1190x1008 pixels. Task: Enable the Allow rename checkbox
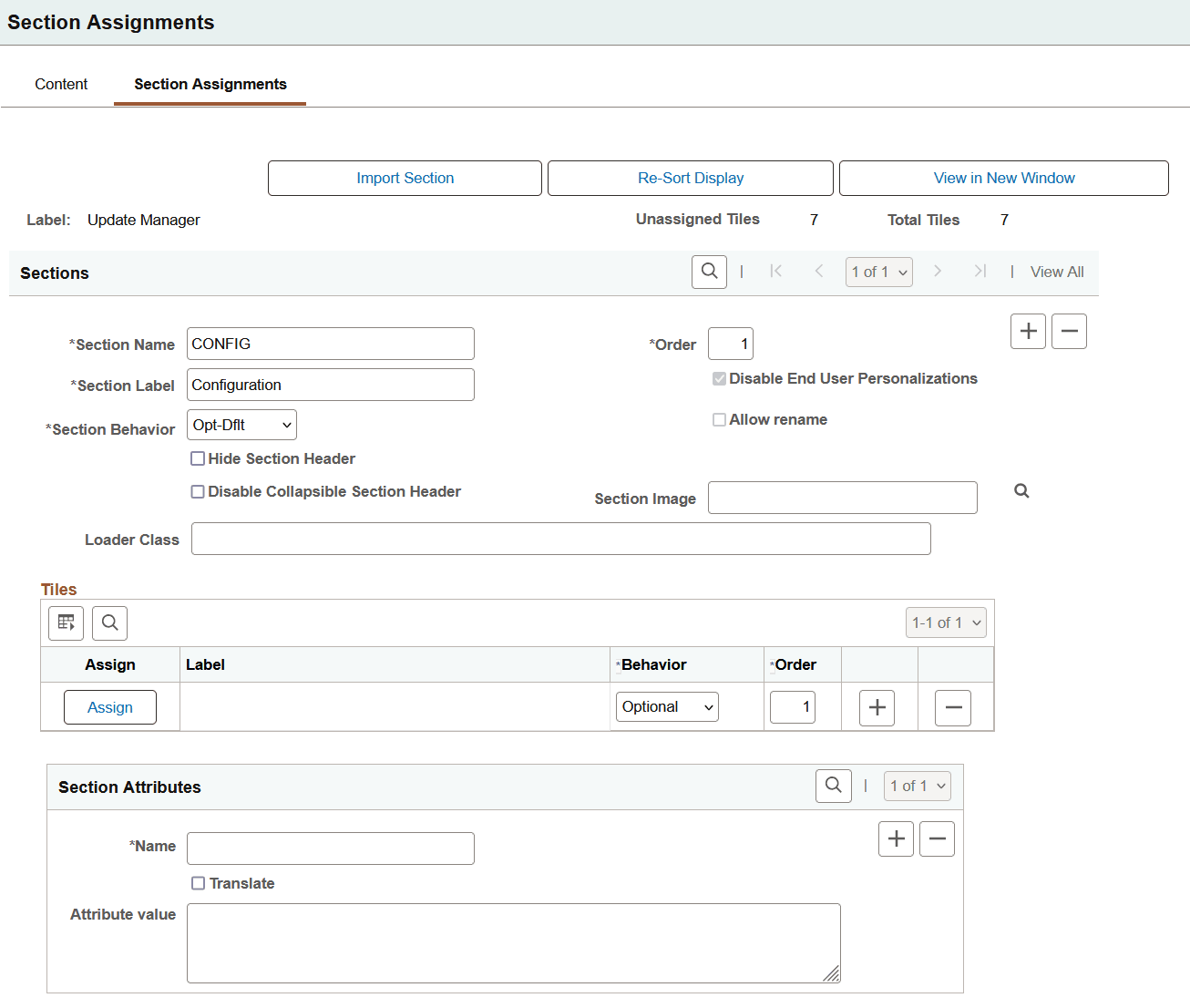(719, 419)
